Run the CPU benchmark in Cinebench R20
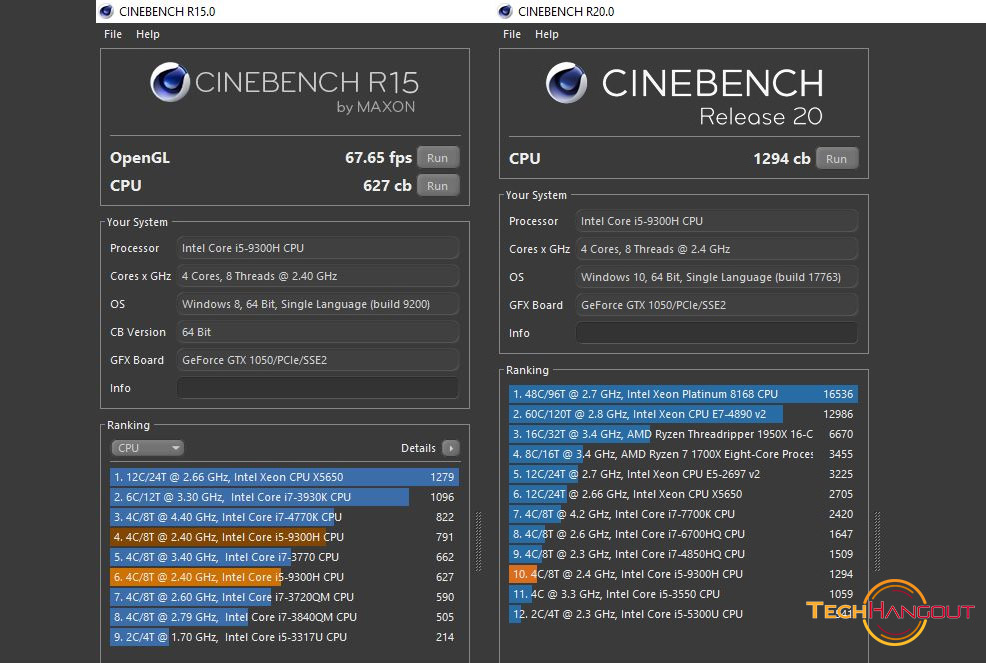 point(836,159)
